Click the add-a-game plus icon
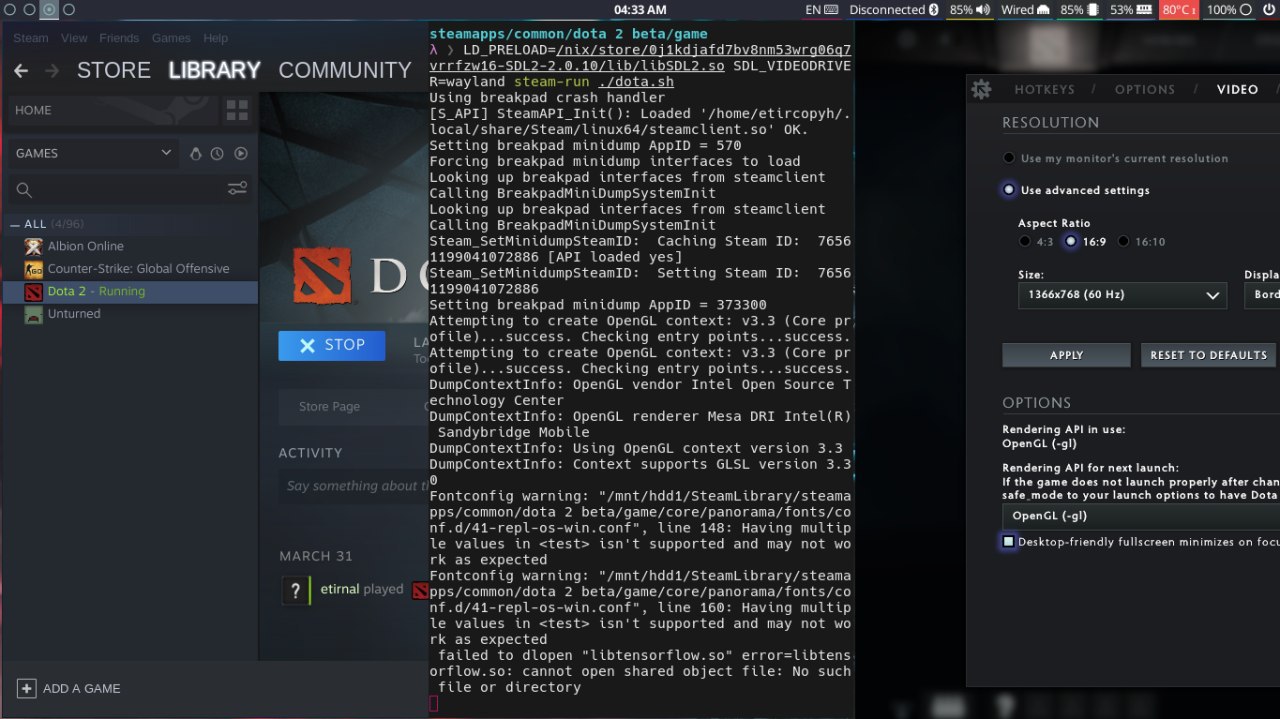Screen dimensions: 1280x719 [27, 688]
